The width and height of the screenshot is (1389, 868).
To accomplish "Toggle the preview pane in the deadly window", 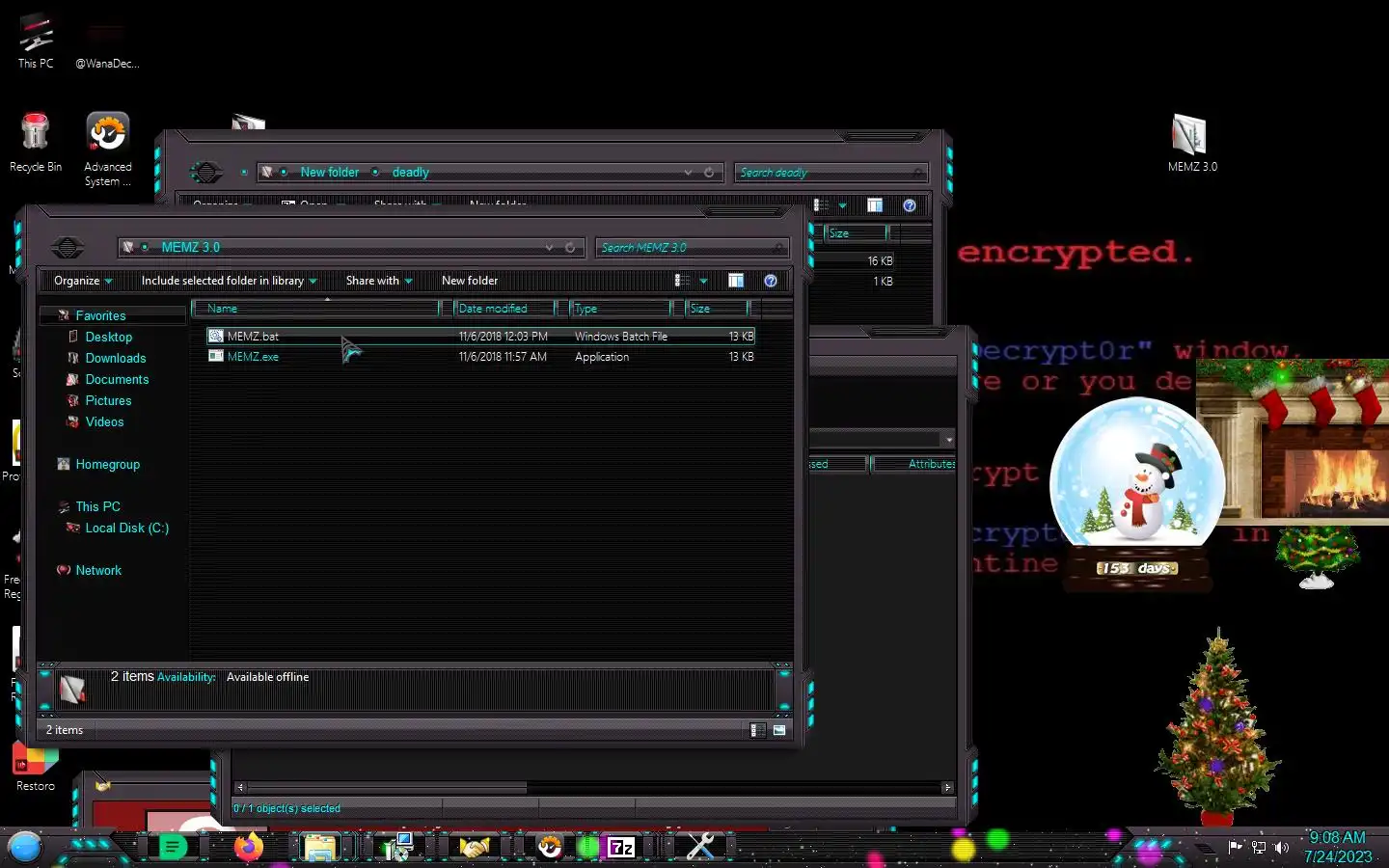I will (x=875, y=205).
